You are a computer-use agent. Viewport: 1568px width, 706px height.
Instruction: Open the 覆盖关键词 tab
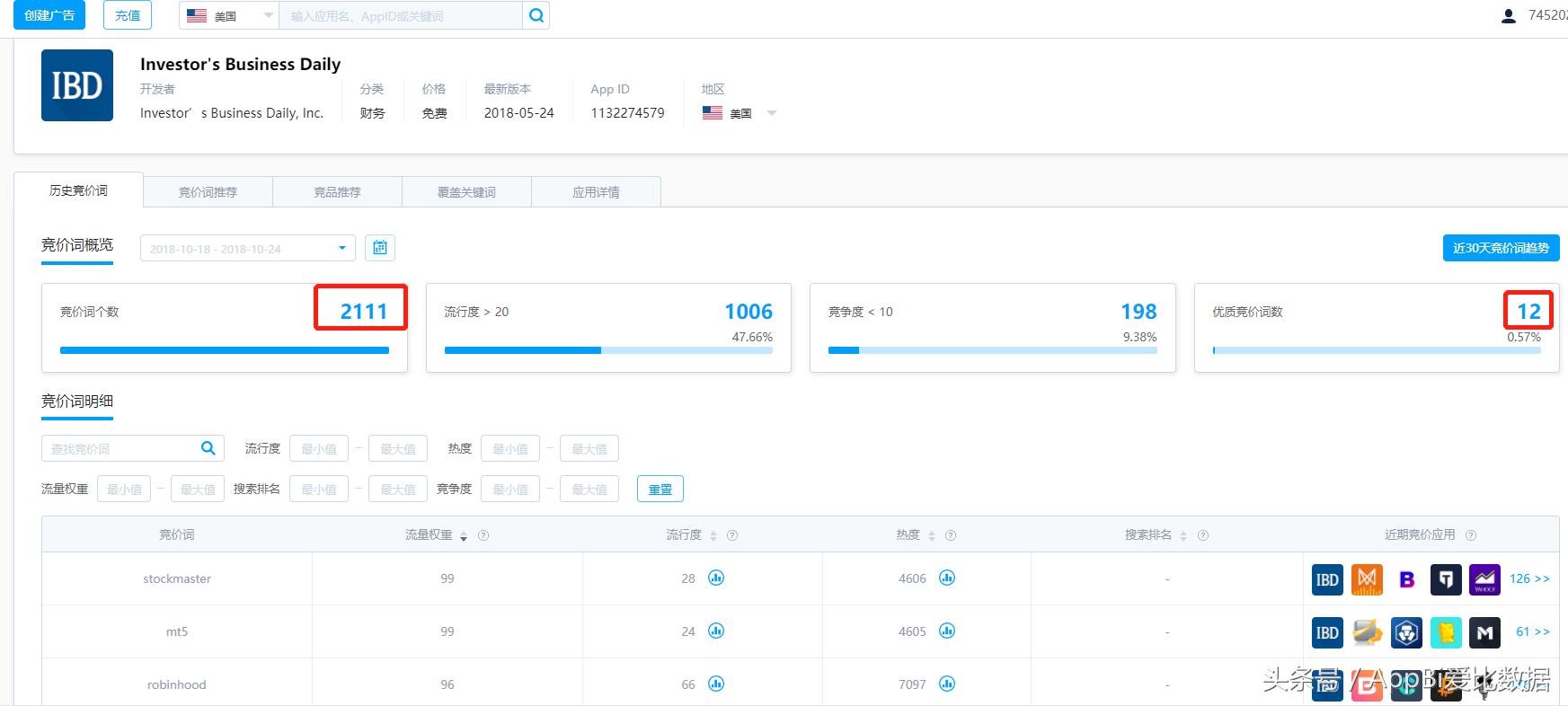[466, 192]
